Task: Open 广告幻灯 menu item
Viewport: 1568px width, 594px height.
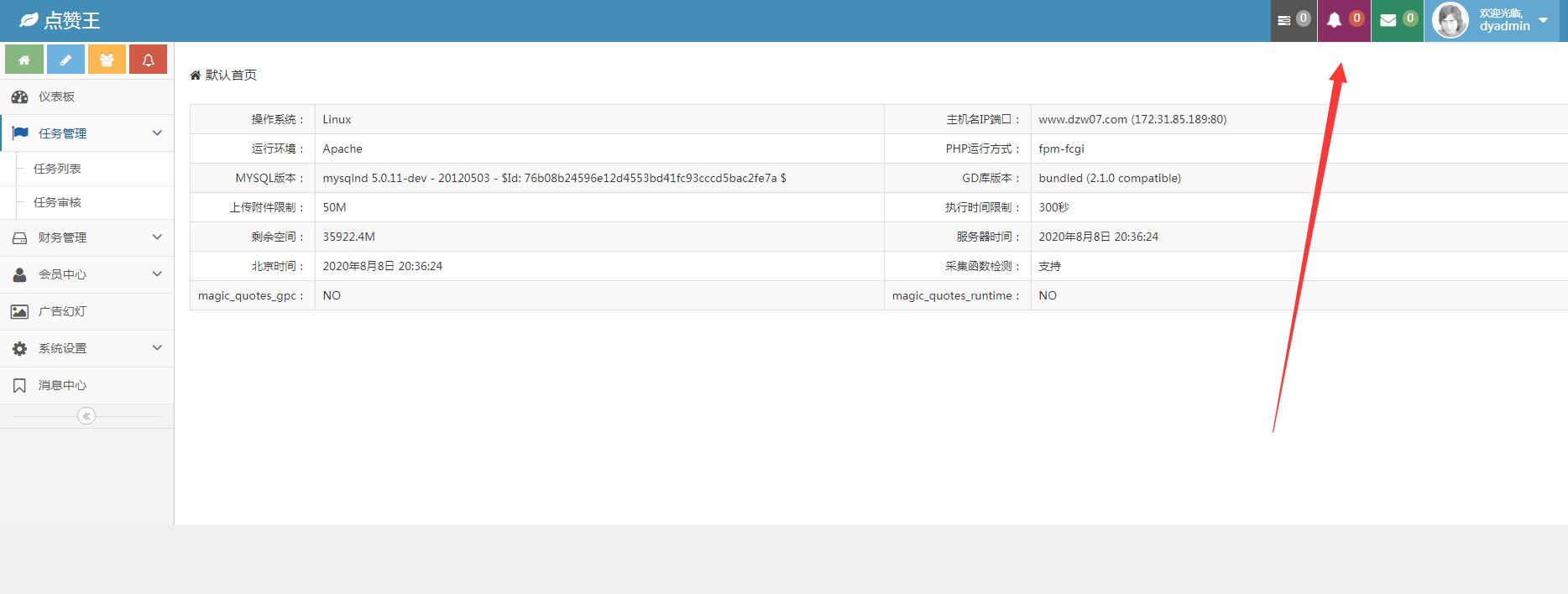Action: [x=62, y=311]
